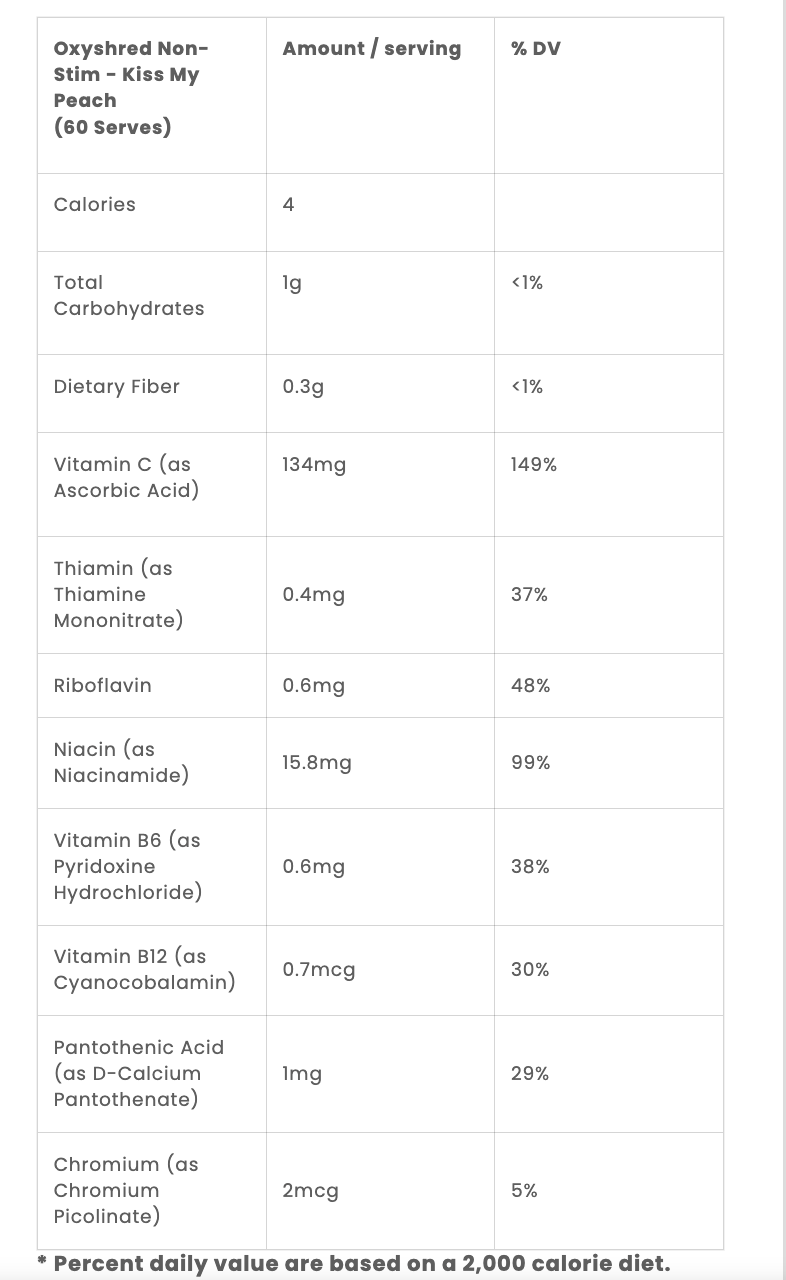The height and width of the screenshot is (1280, 786).
Task: Click the 48% Riboflavin daily value
Action: pos(530,685)
